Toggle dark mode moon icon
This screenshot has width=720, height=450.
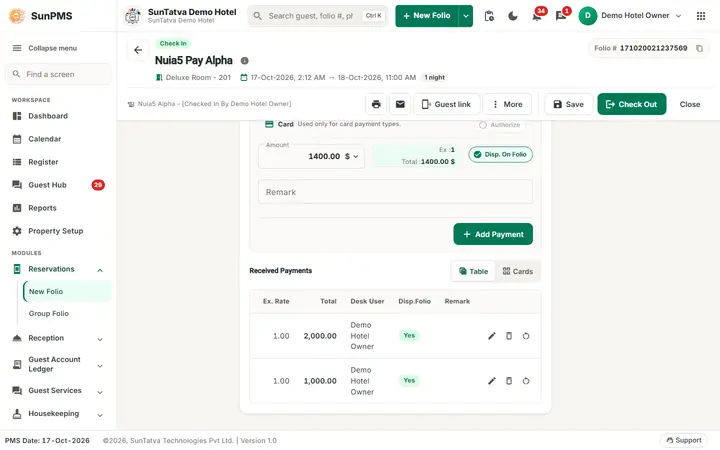pyautogui.click(x=513, y=16)
